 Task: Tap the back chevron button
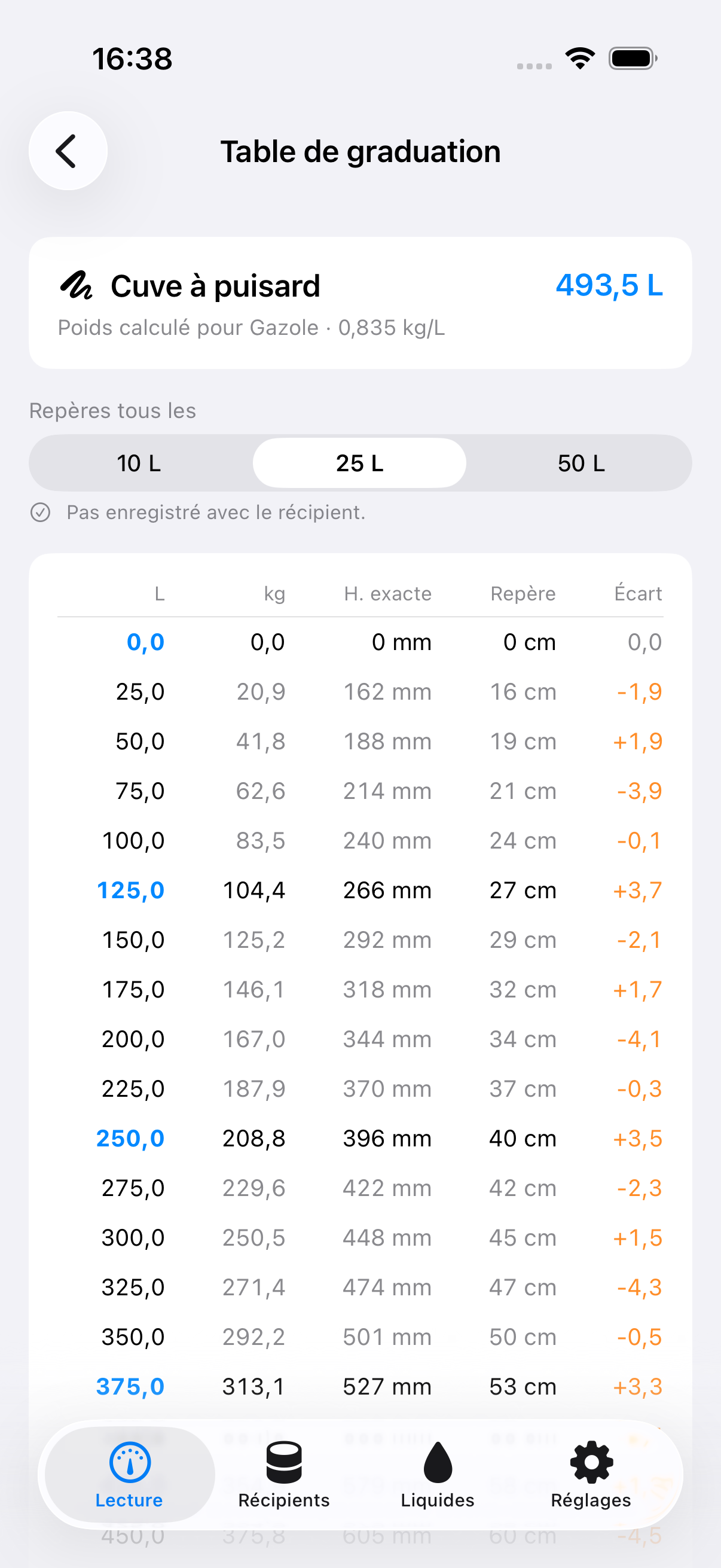(x=68, y=151)
